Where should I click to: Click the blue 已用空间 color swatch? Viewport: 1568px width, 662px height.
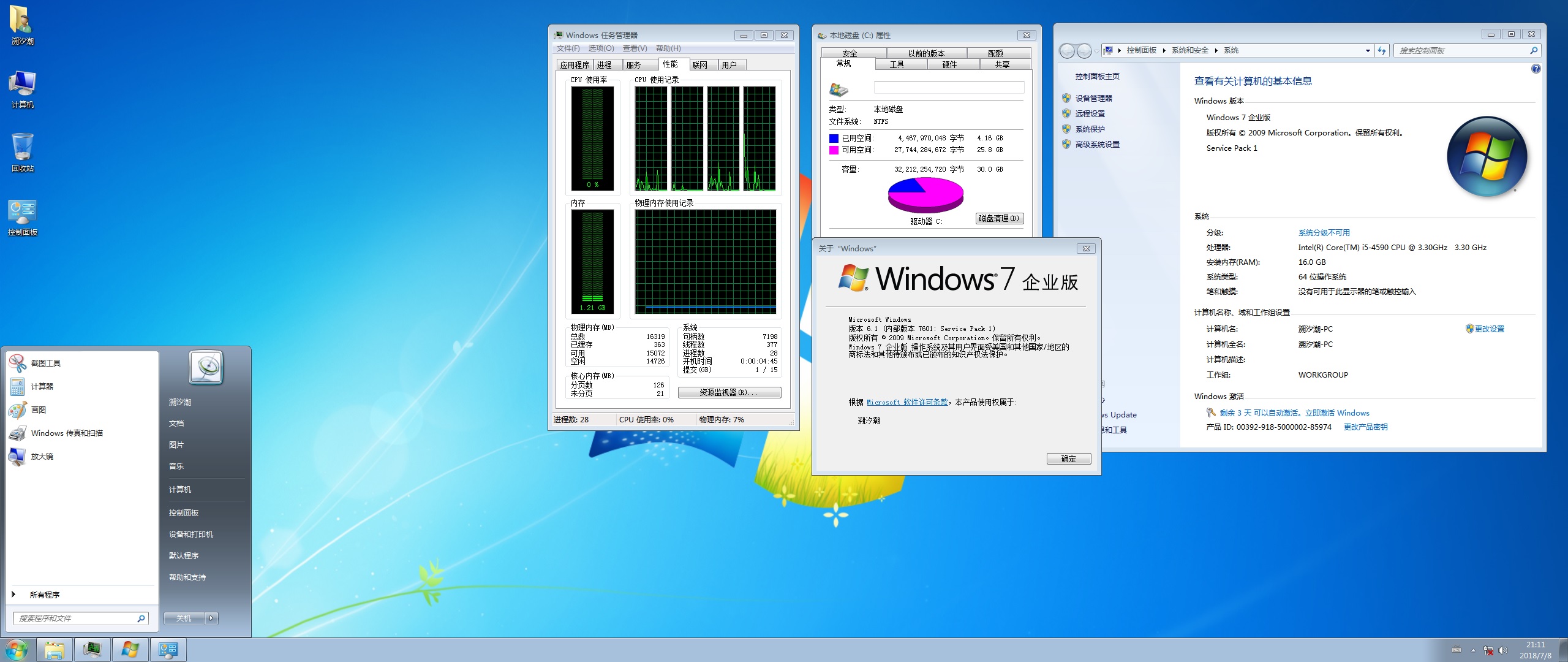pos(834,139)
